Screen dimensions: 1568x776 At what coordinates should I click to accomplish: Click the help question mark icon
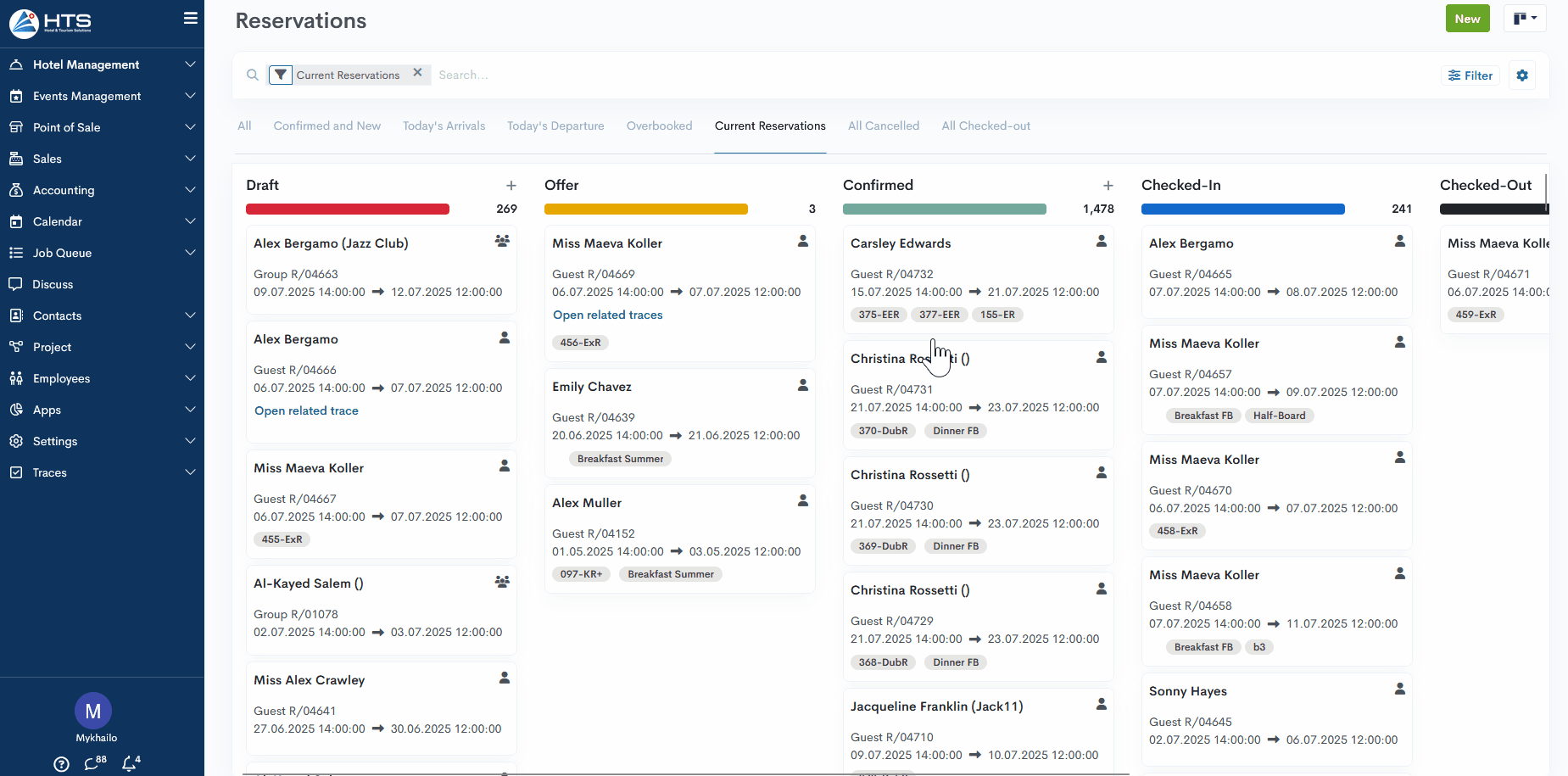[x=61, y=764]
